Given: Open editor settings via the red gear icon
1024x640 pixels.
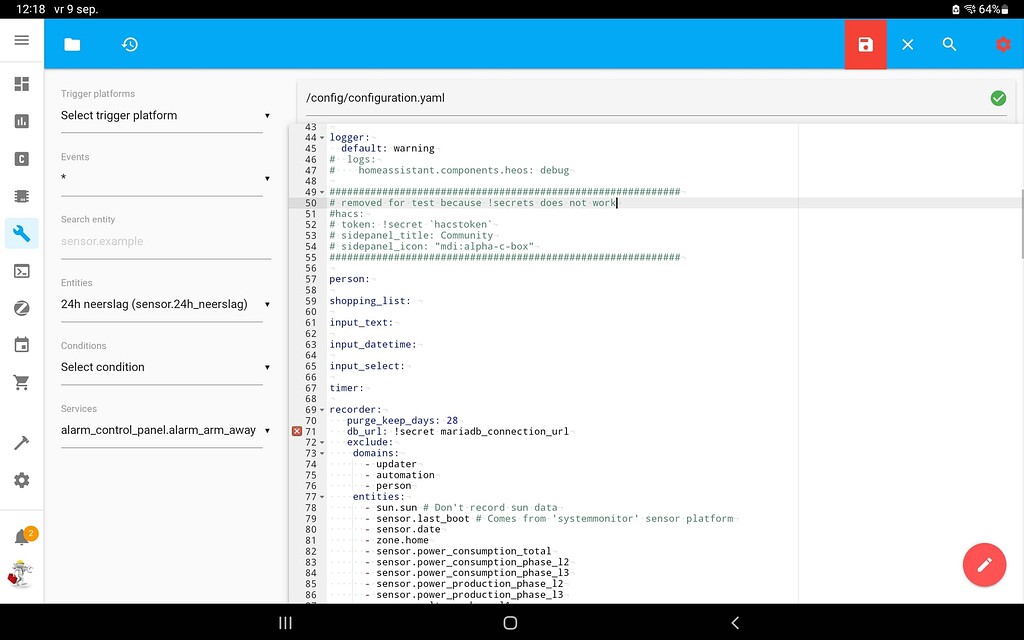Looking at the screenshot, I should point(1003,44).
